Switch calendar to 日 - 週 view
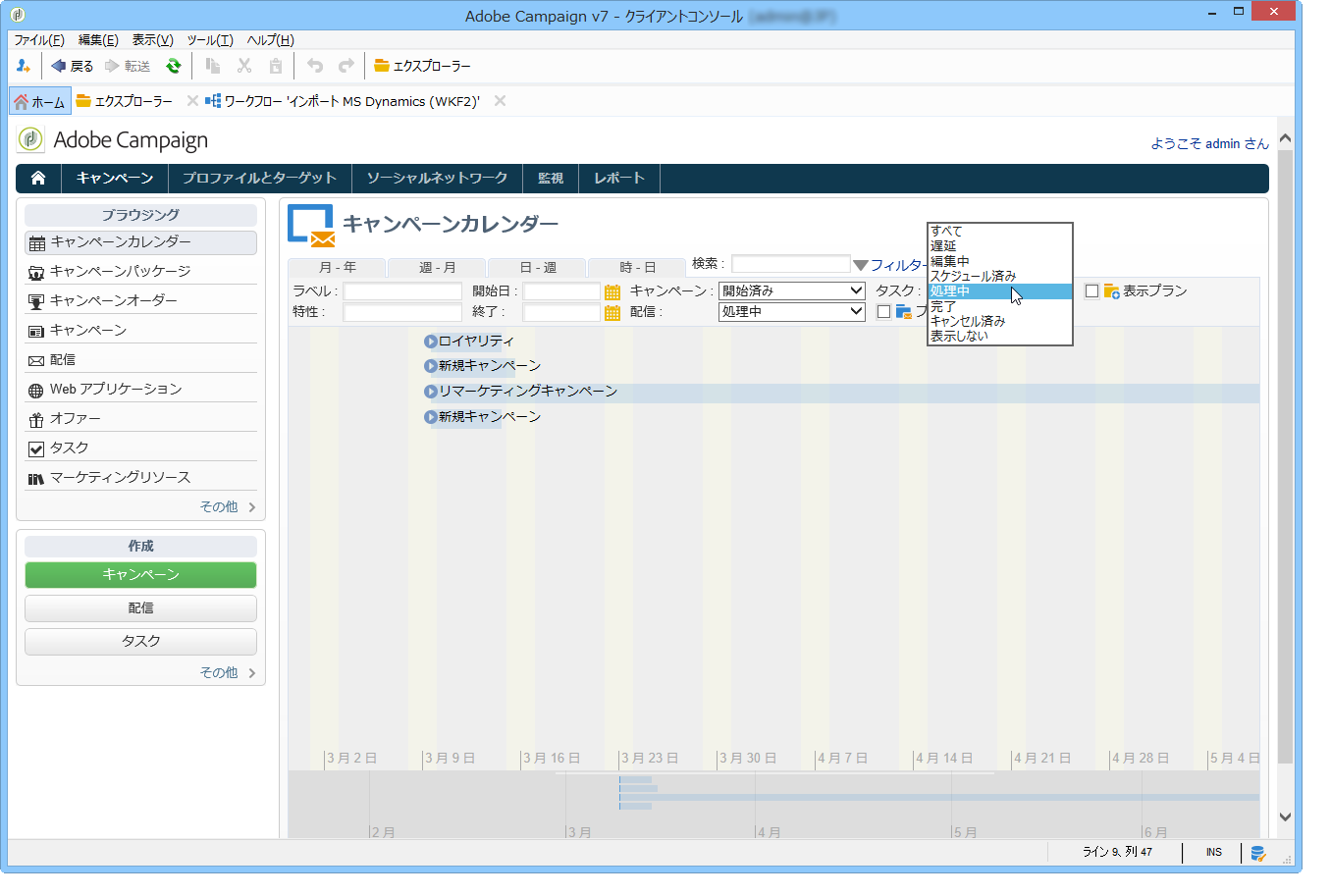 [x=537, y=268]
